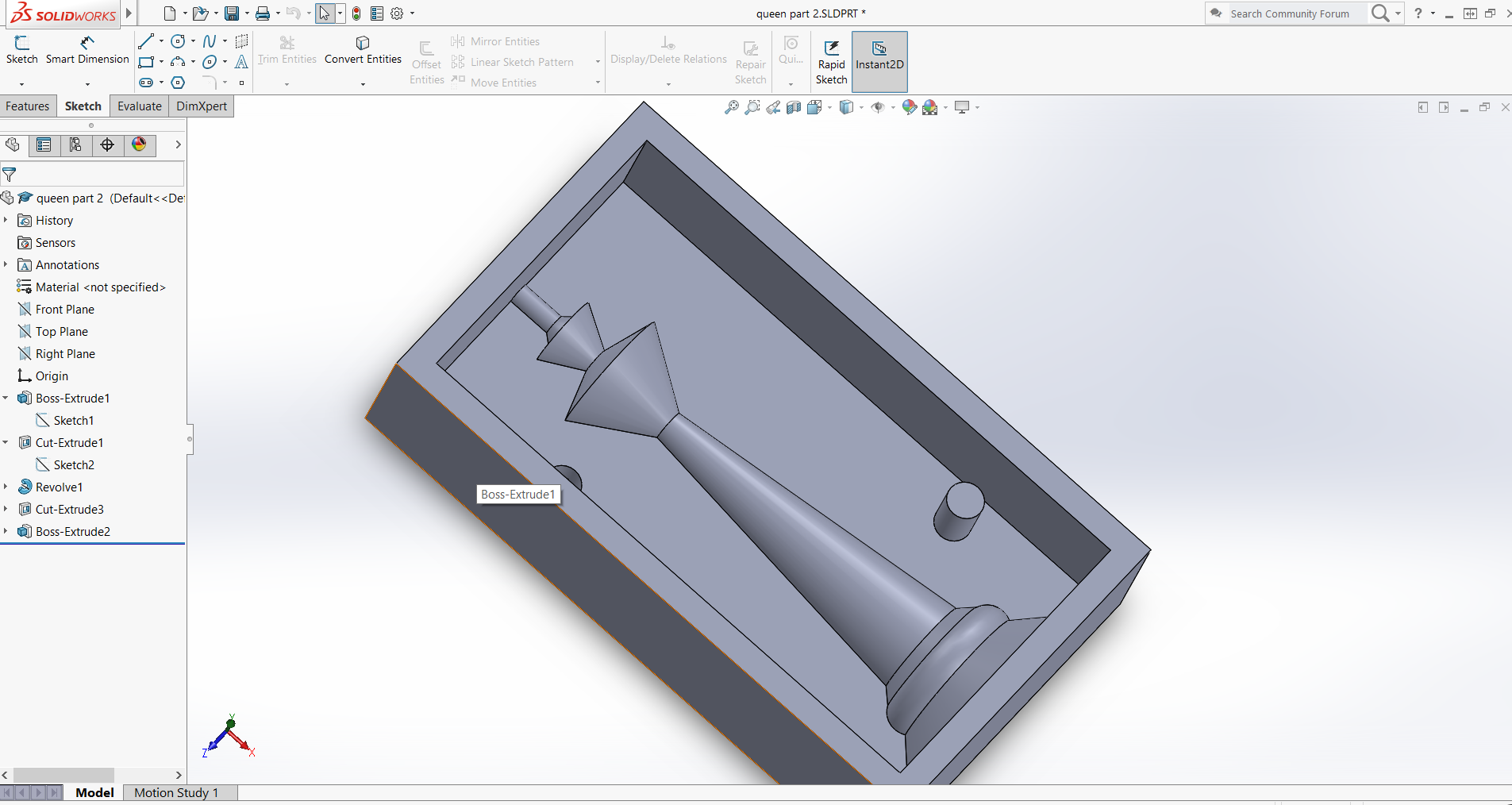Expand the SolidWorks menu flyout arrow
Image resolution: width=1512 pixels, height=805 pixels.
(129, 13)
